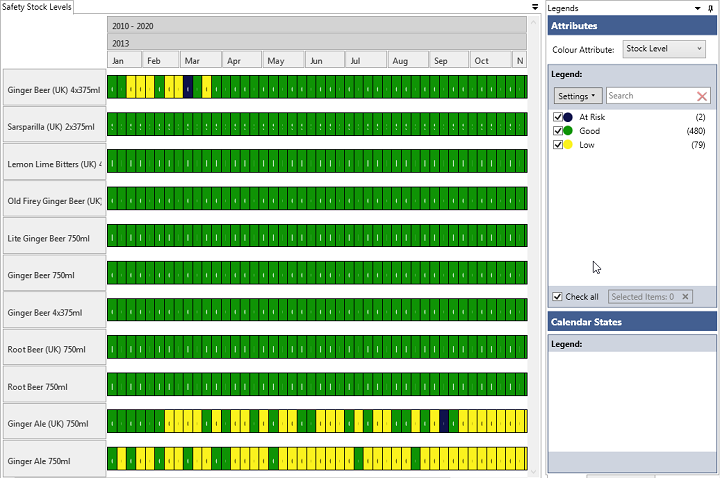Open the Settings dropdown in Legend
The height and width of the screenshot is (478, 720).
click(x=578, y=96)
